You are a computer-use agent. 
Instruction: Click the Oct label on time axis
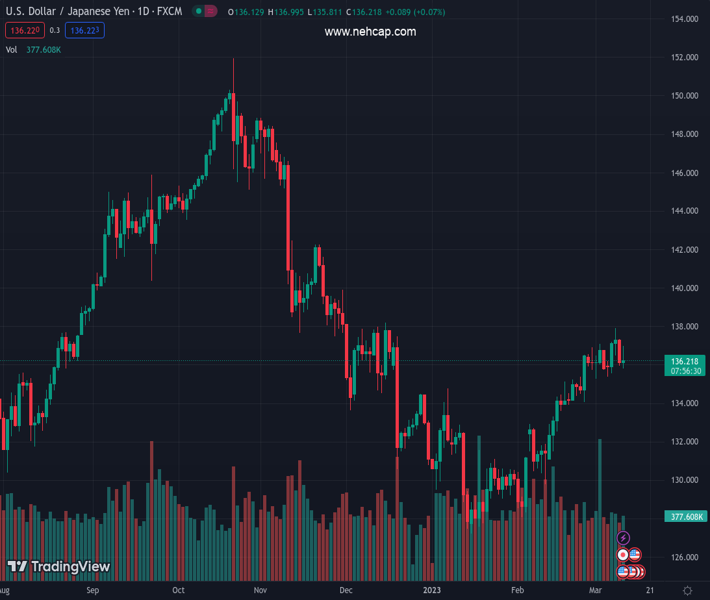point(178,591)
